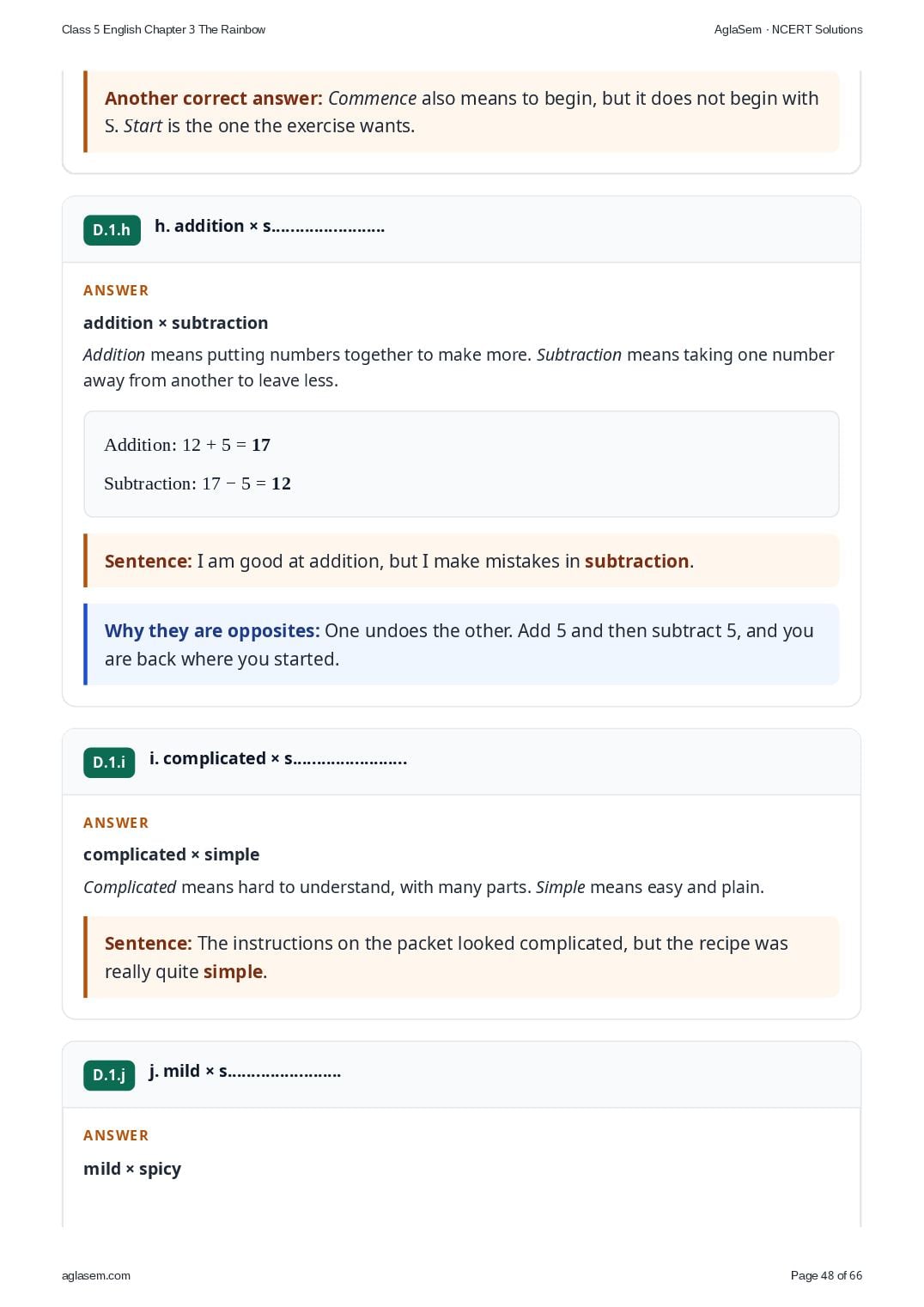Click the ANSWER label under addition question
Image resolution: width=924 pixels, height=1307 pixels.
pyautogui.click(x=116, y=290)
